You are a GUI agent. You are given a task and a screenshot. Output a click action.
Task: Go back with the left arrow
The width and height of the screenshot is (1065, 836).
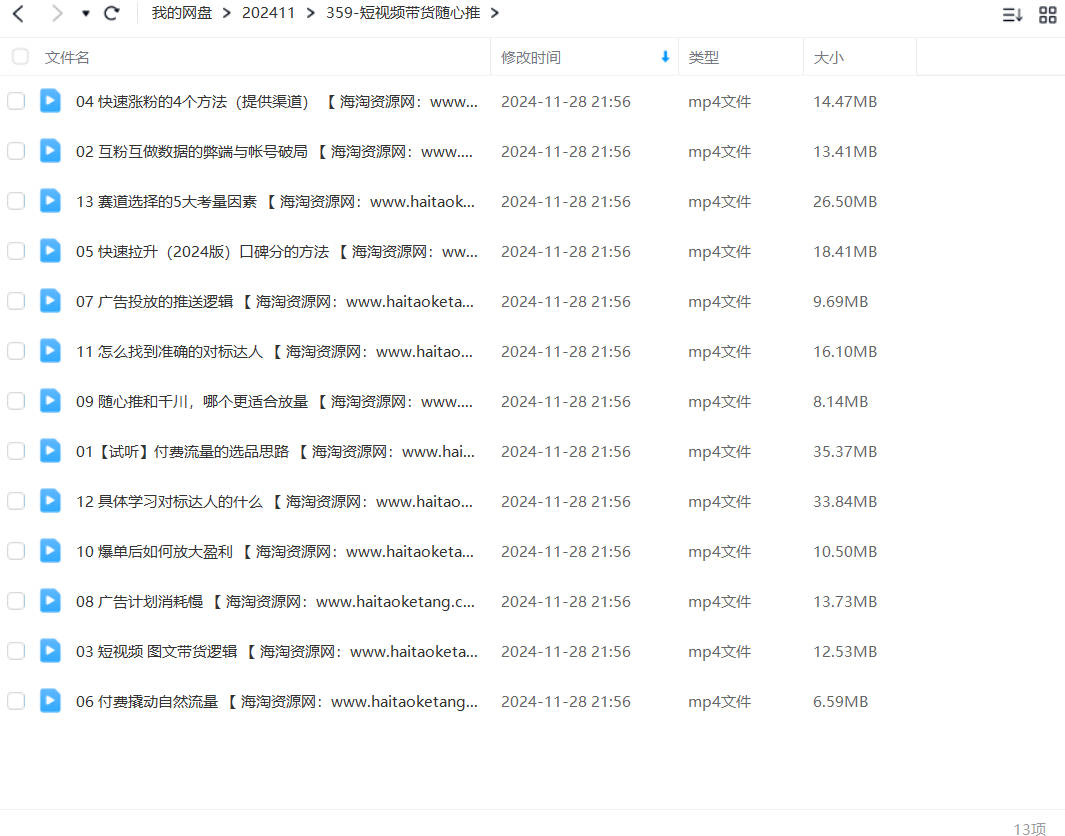[18, 14]
